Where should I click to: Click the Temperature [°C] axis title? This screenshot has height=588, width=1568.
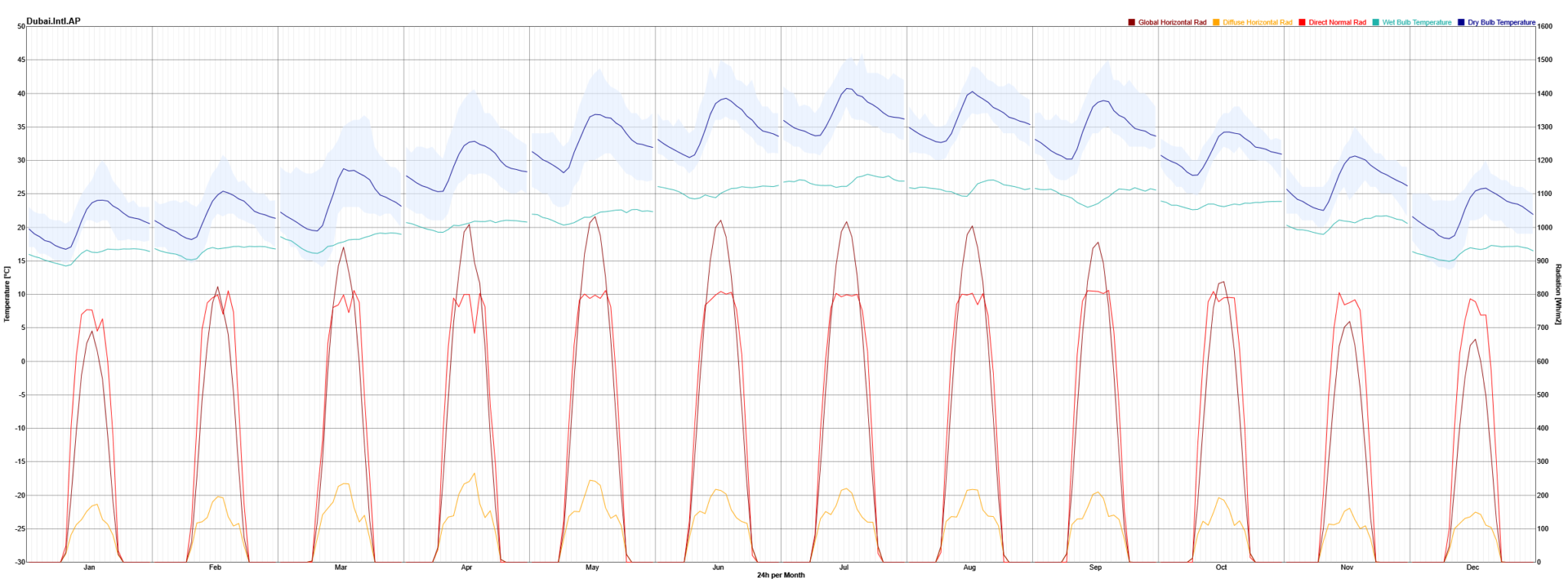click(x=7, y=294)
